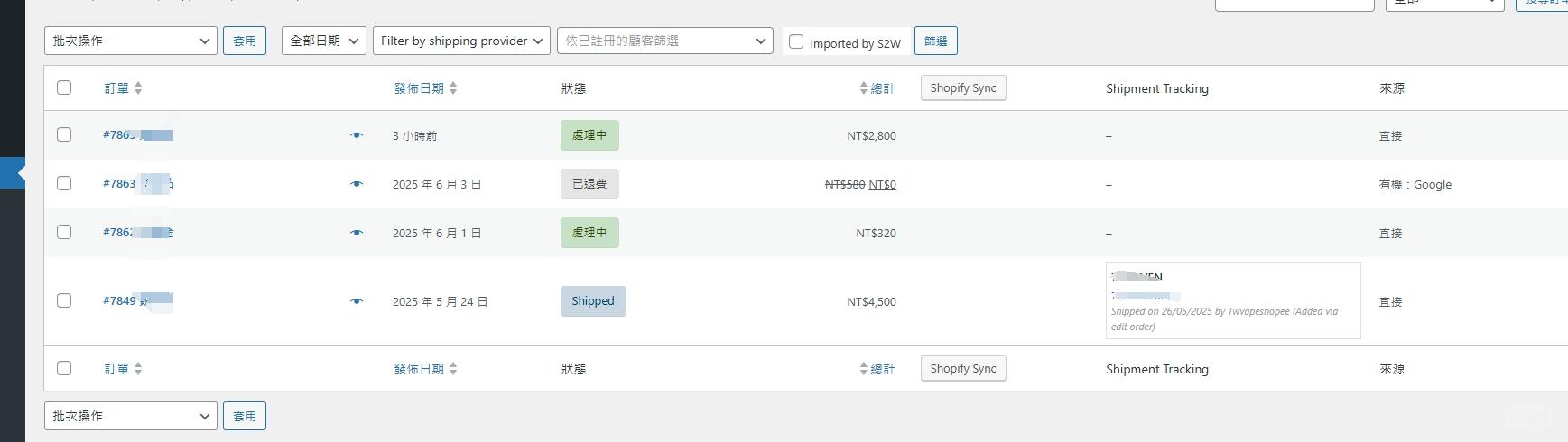The image size is (1568, 442).
Task: Click 有機：Google source cell
Action: 1415,185
